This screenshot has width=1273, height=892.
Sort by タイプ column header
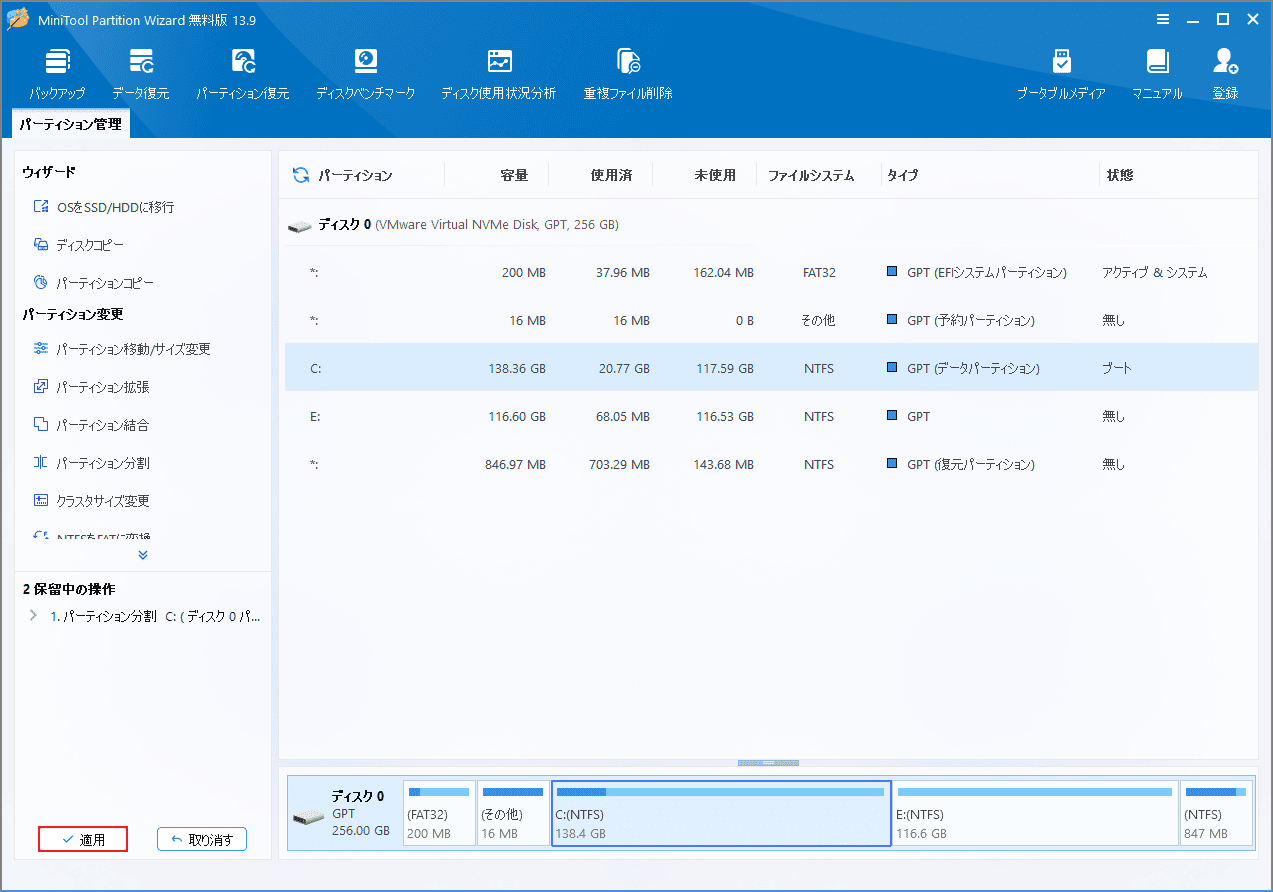coord(902,175)
